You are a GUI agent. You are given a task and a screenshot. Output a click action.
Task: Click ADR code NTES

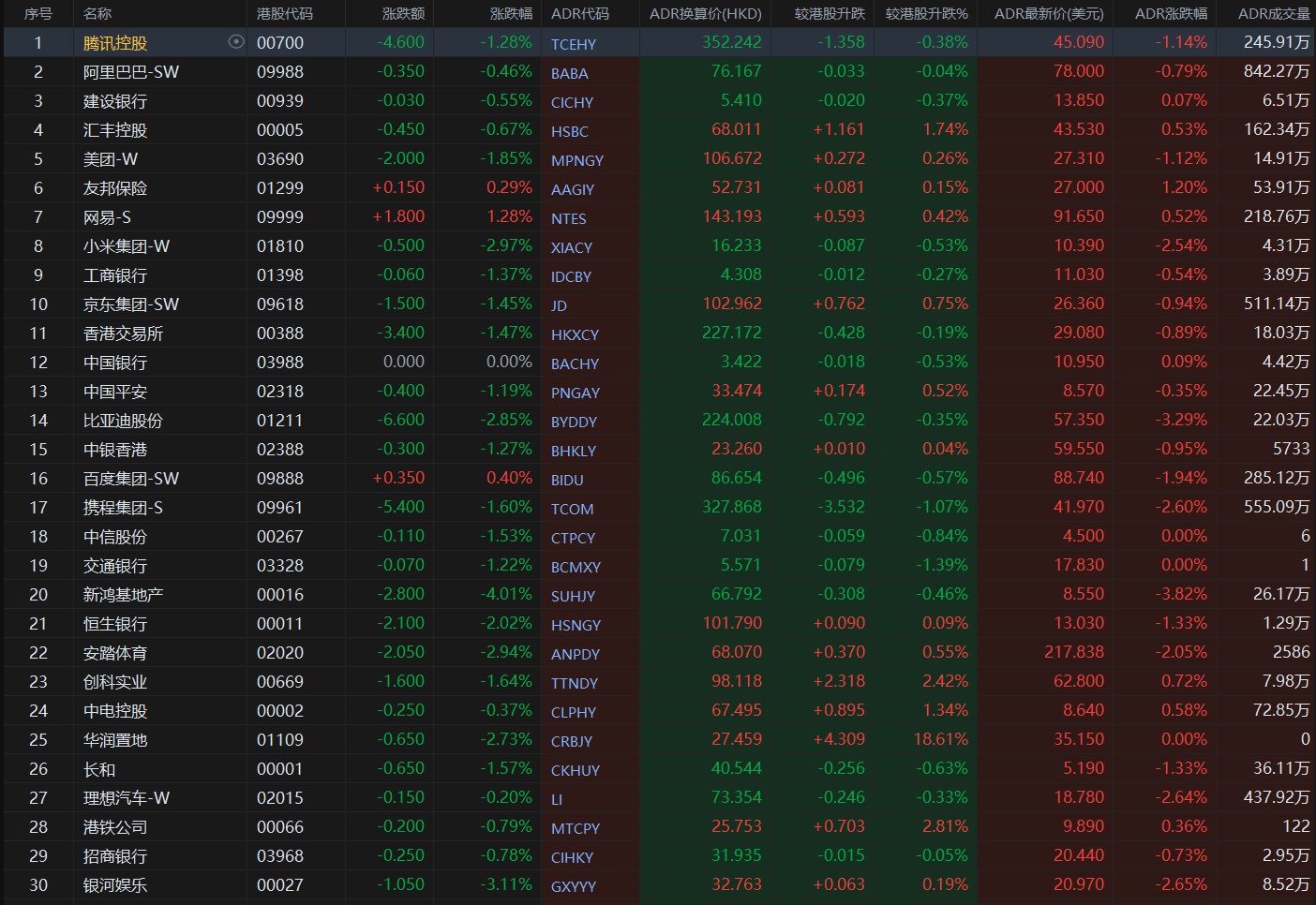pyautogui.click(x=569, y=218)
